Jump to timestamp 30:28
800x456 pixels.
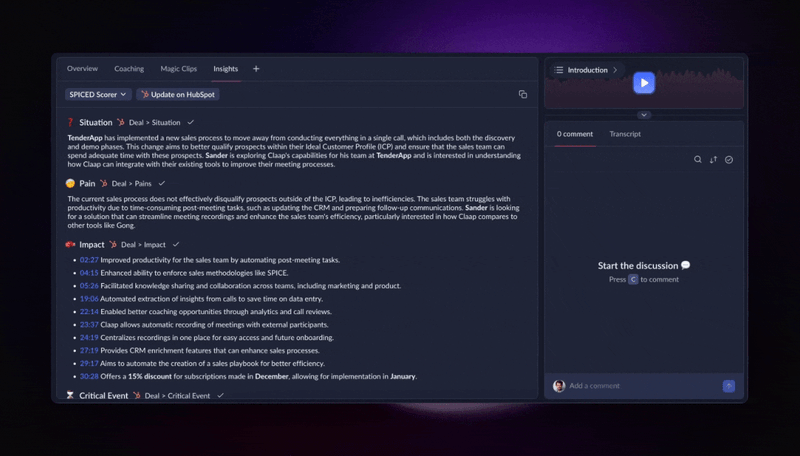point(89,376)
